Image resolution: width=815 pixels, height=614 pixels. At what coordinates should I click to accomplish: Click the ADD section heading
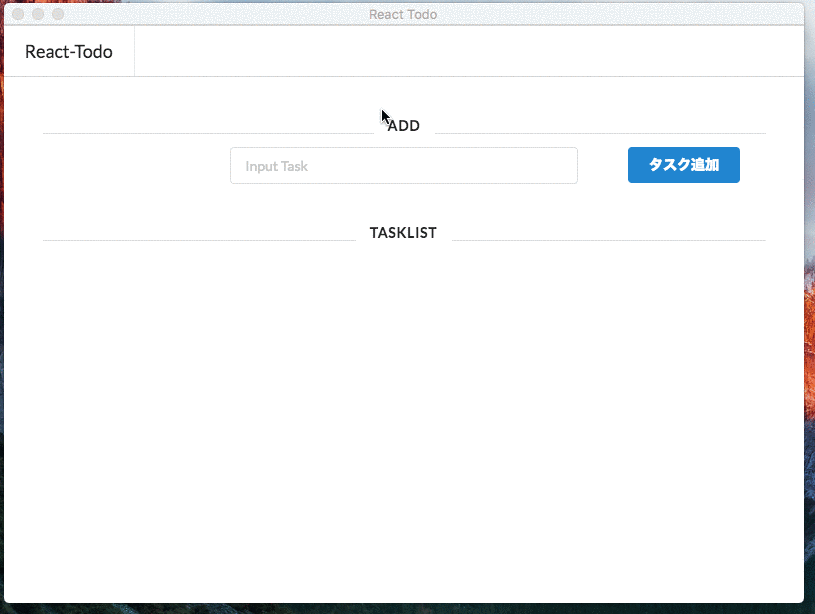[x=403, y=126]
